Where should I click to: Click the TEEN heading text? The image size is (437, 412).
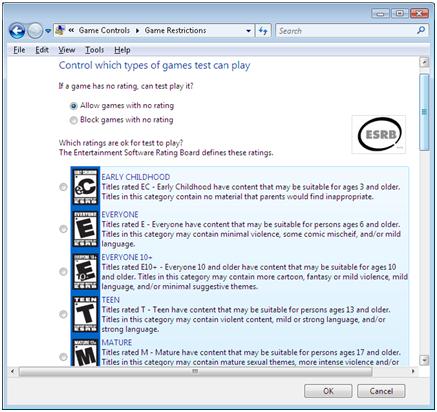coord(110,300)
